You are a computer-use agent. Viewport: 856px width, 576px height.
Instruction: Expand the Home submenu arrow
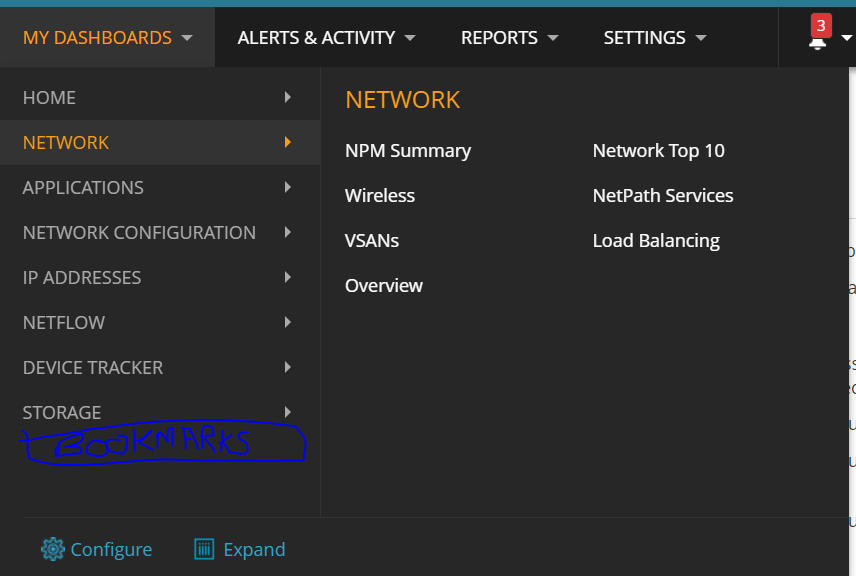[x=288, y=97]
